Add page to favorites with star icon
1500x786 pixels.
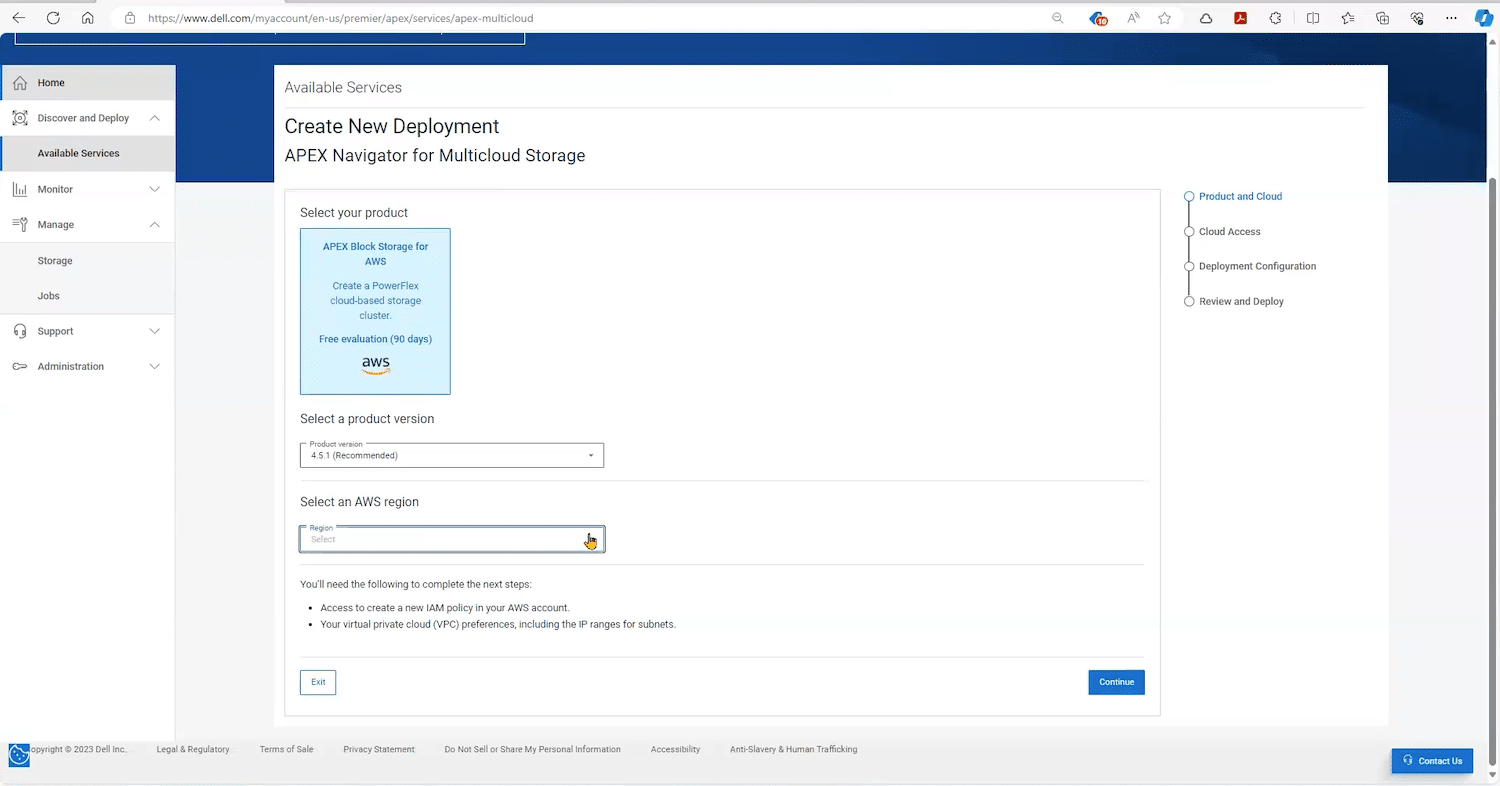click(x=1165, y=18)
